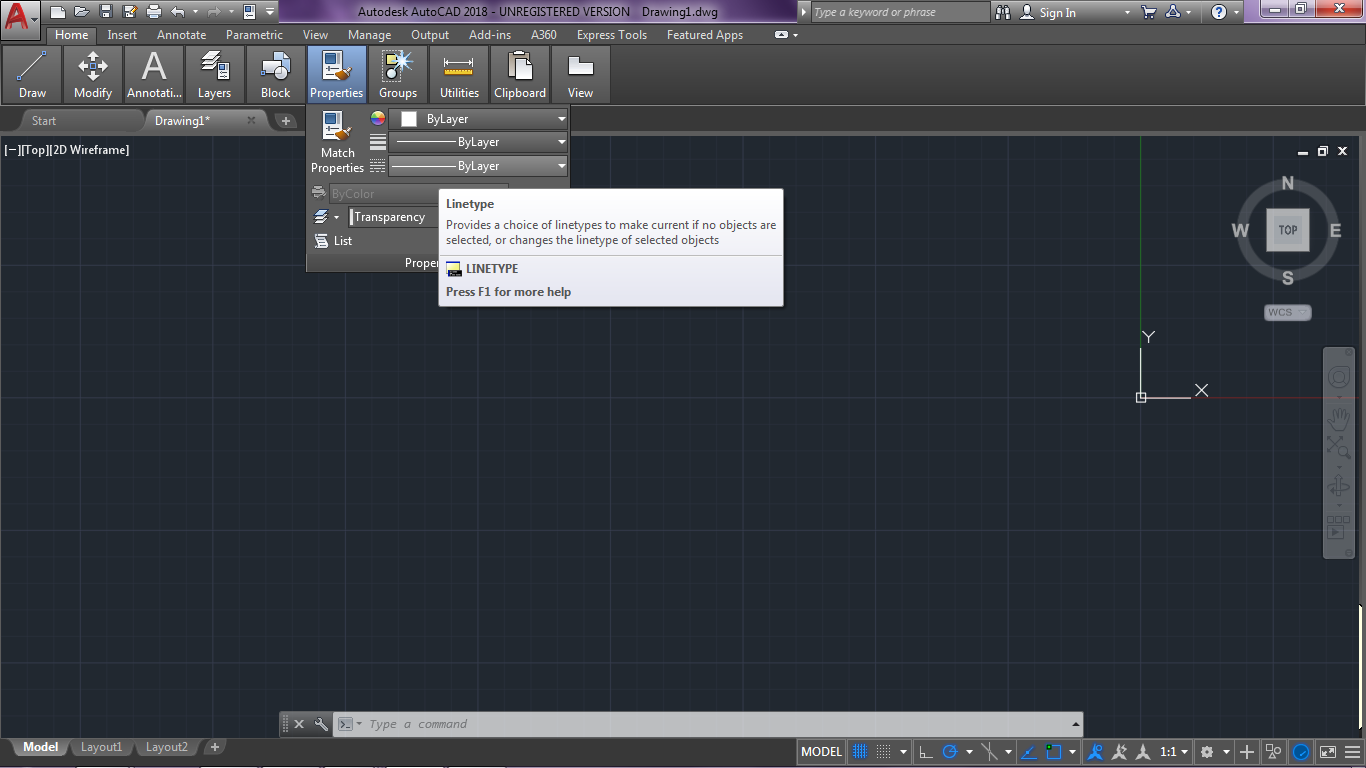Open Object Color ByLayer dropdown
This screenshot has width=1366, height=768.
point(478,119)
